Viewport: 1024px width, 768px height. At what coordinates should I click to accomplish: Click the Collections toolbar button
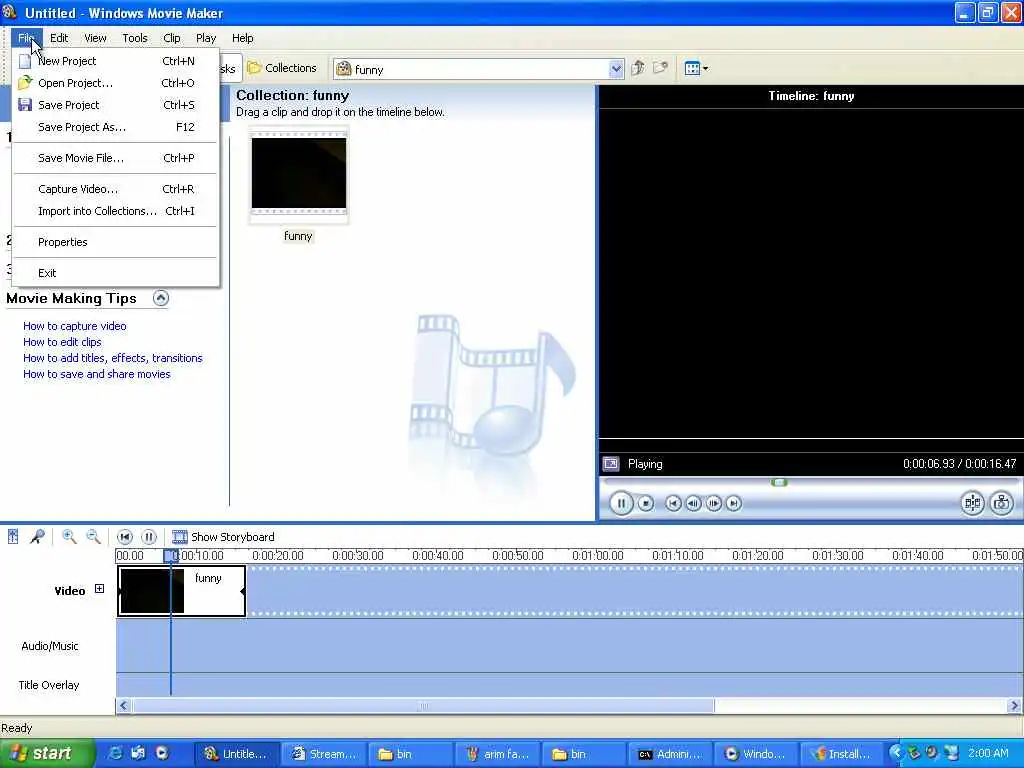[x=282, y=68]
